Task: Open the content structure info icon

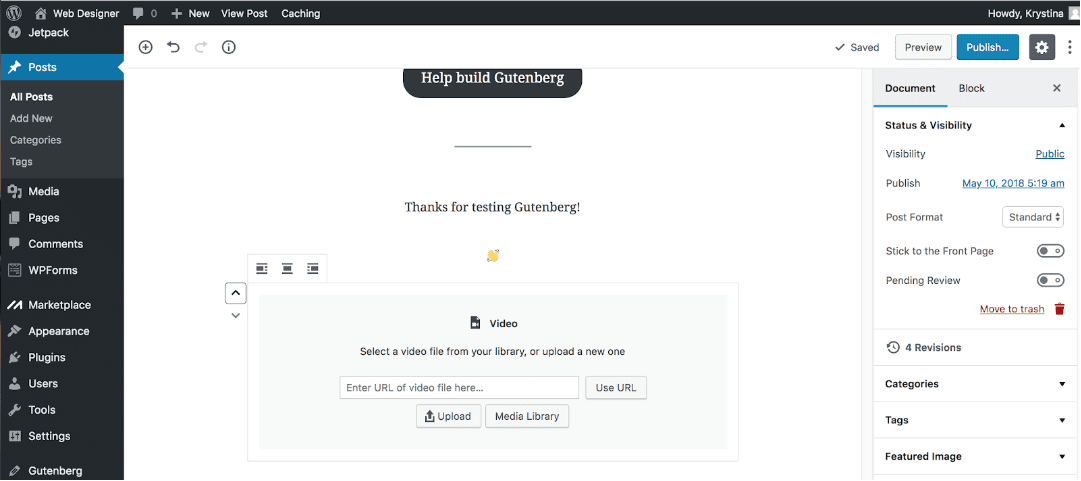Action: (x=229, y=47)
